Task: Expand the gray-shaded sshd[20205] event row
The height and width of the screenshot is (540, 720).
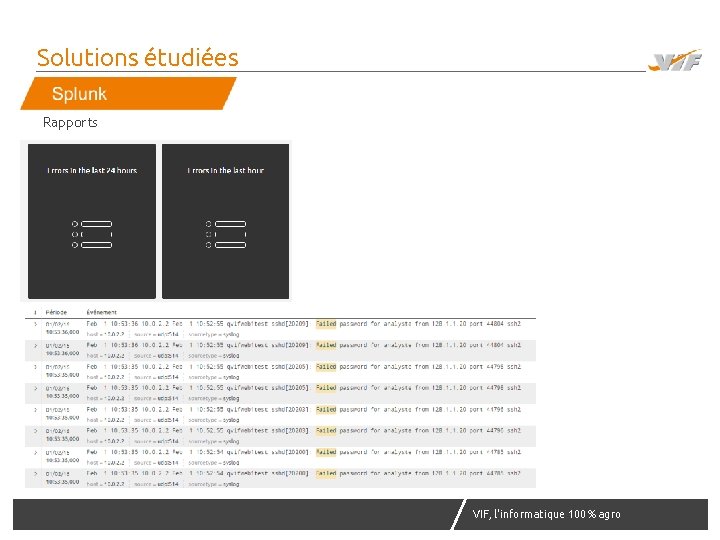Action: [x=35, y=388]
